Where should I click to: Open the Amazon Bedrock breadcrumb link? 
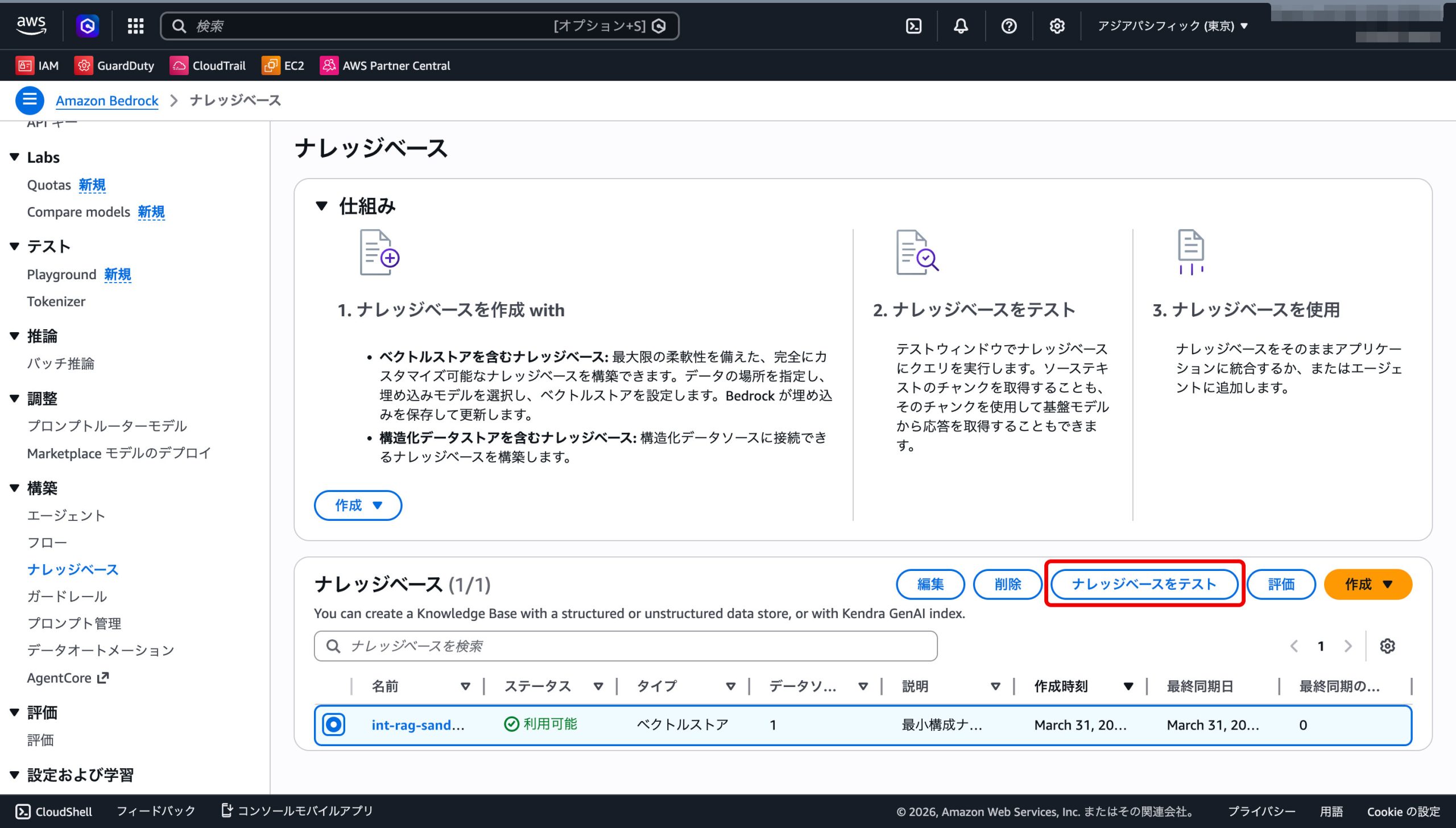[x=107, y=101]
